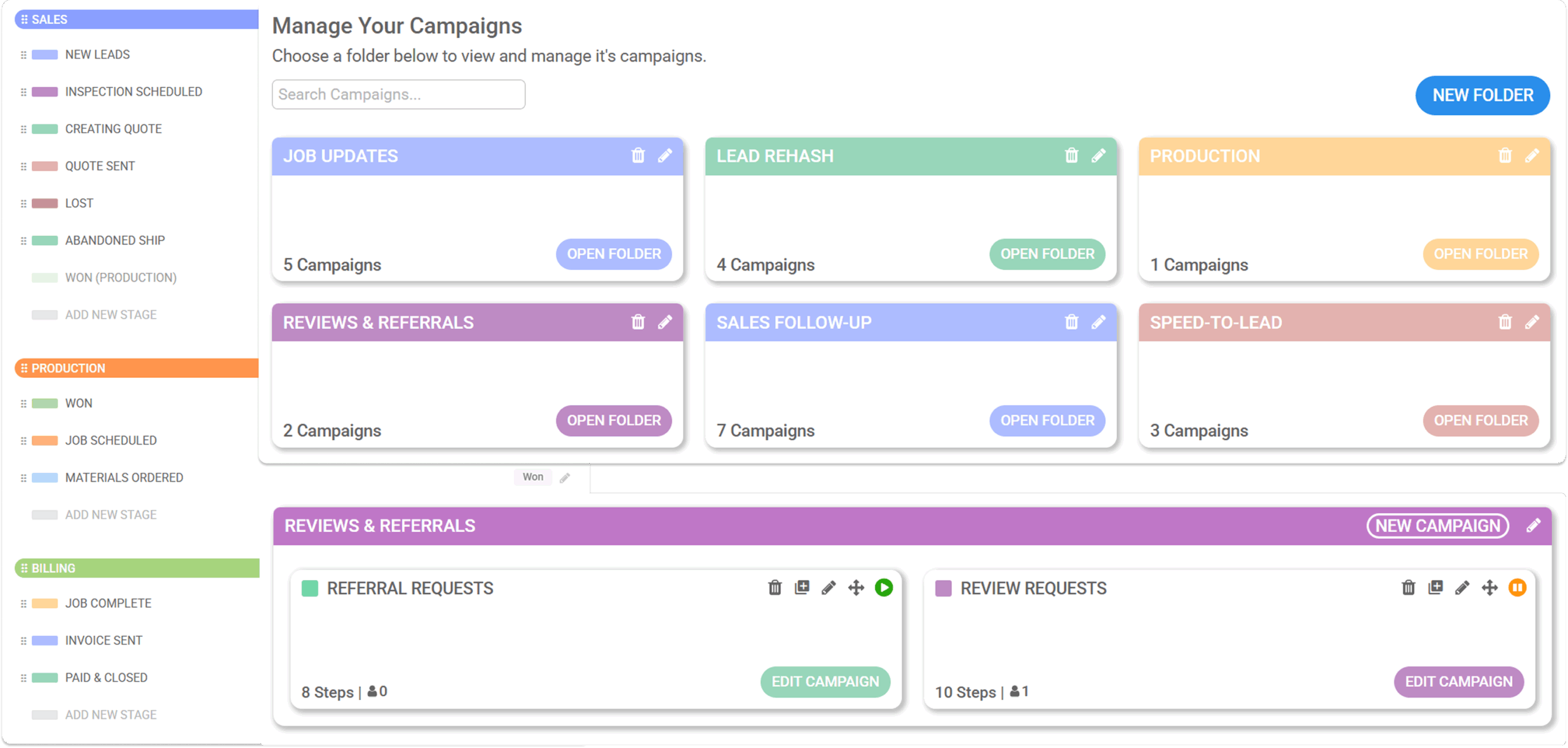1568x748 pixels.
Task: Click move icon on Referral Requests campaign
Action: [856, 588]
